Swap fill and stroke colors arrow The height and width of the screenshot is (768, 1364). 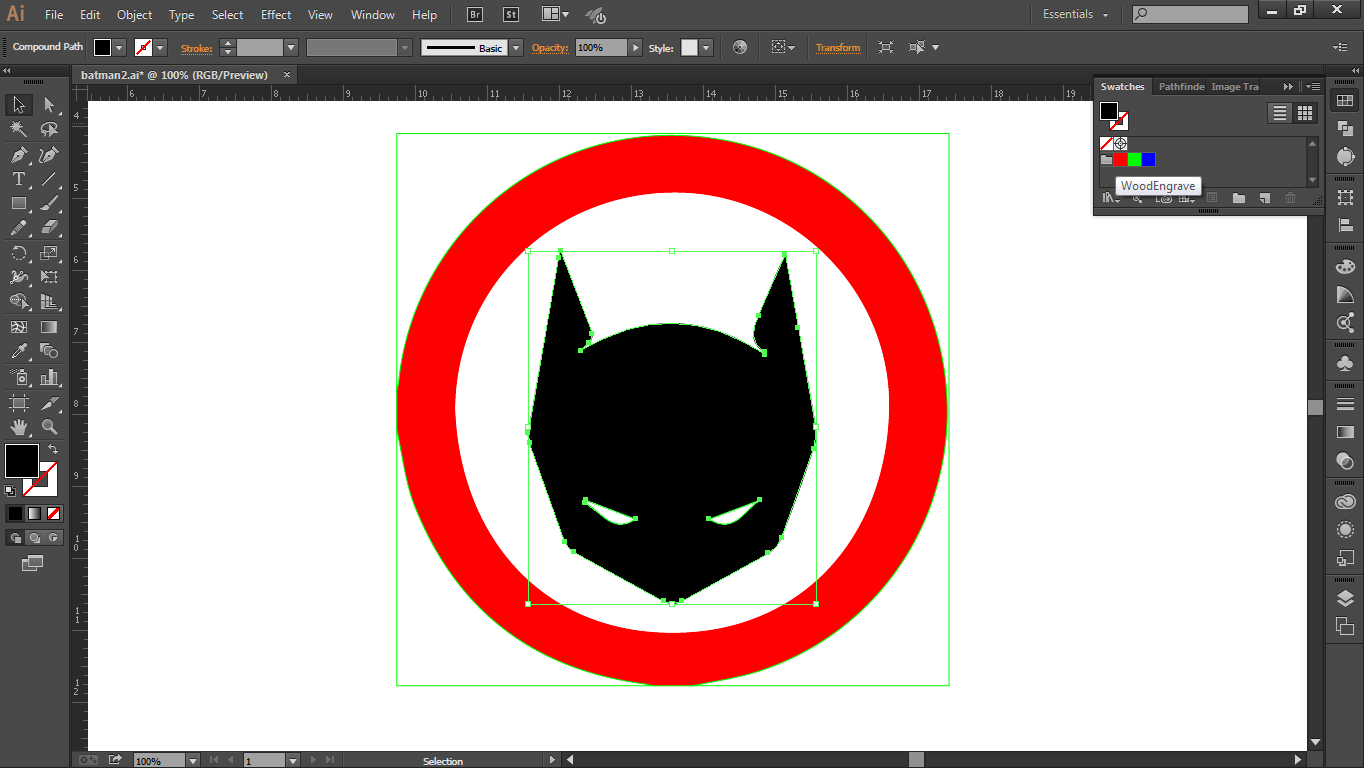[x=53, y=449]
